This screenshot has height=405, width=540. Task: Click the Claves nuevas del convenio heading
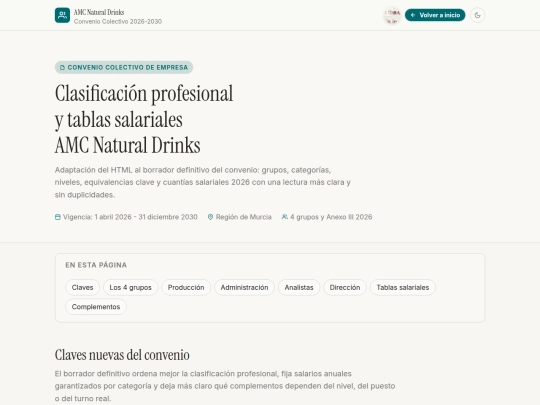point(122,355)
